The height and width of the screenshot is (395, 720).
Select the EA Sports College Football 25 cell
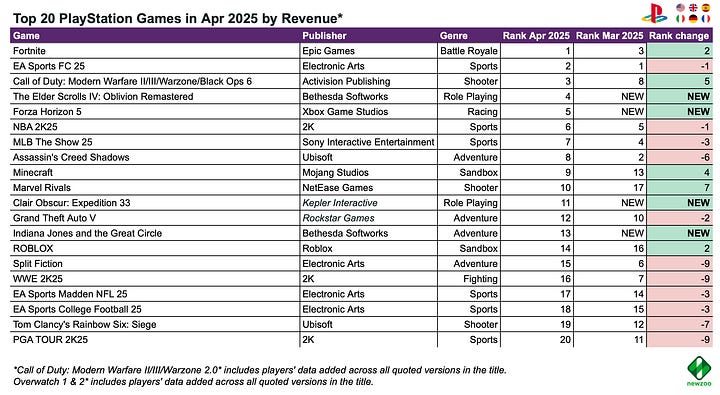(155, 309)
